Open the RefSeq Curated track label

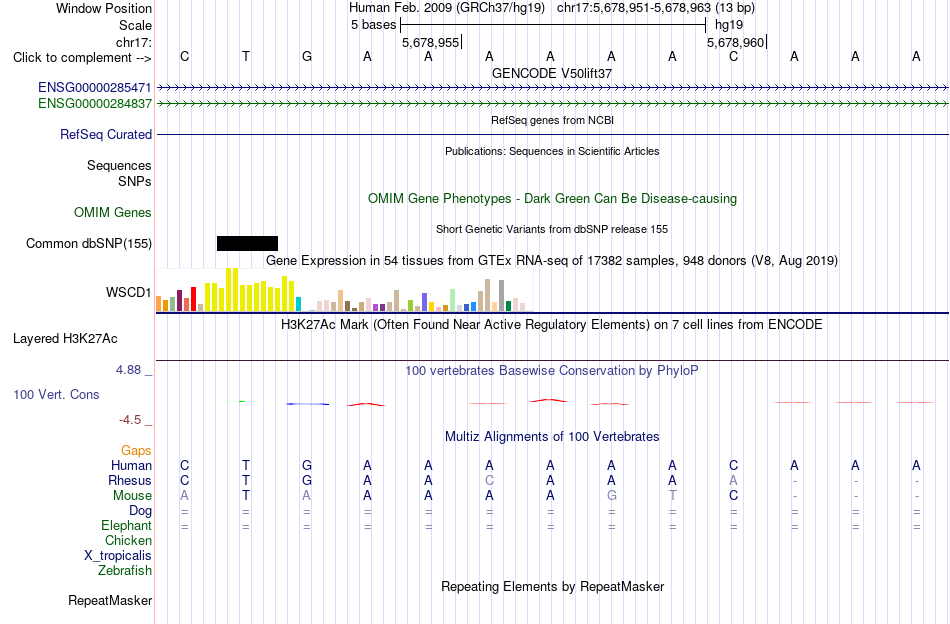pyautogui.click(x=106, y=134)
